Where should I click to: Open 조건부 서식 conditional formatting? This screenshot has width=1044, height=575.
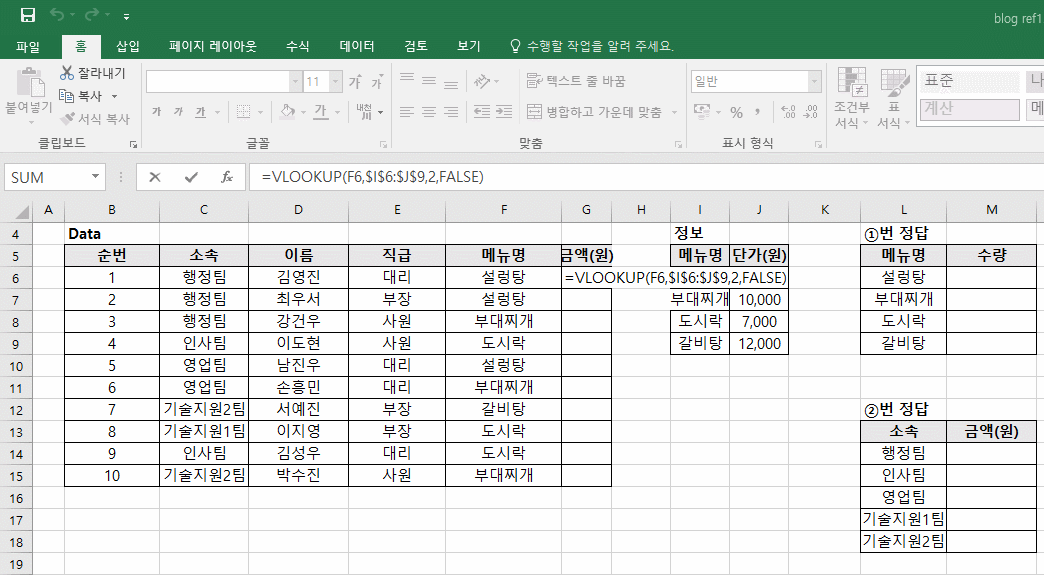tap(852, 98)
